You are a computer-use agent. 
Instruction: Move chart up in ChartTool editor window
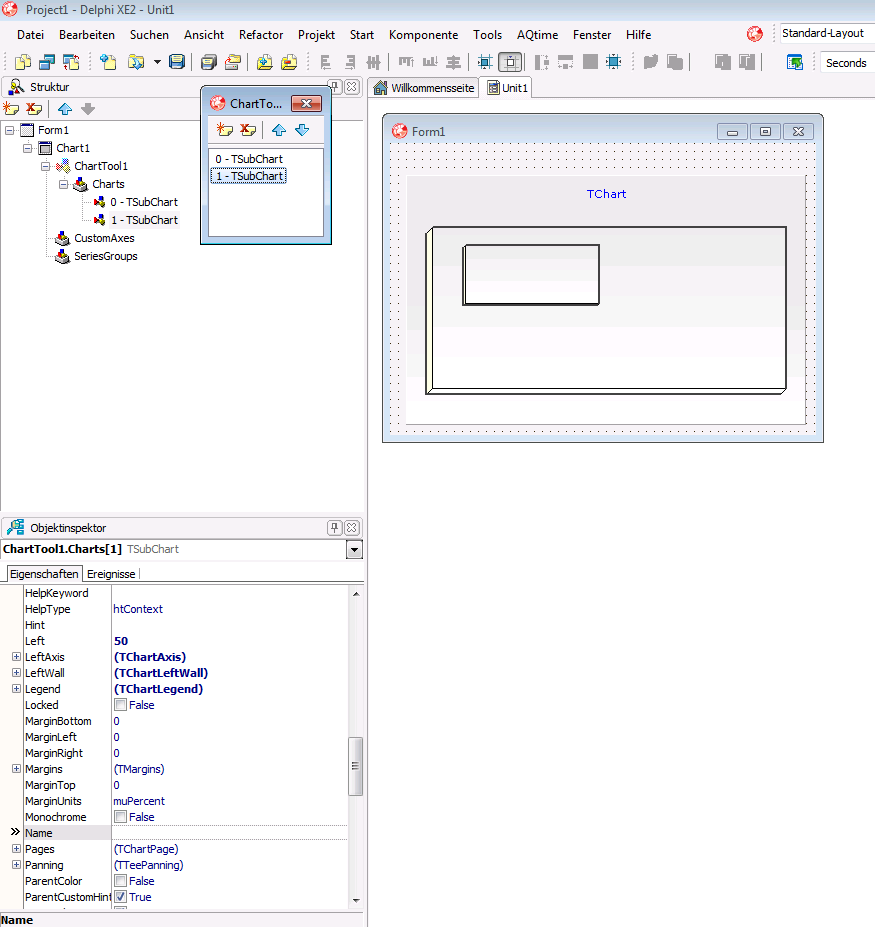tap(279, 130)
